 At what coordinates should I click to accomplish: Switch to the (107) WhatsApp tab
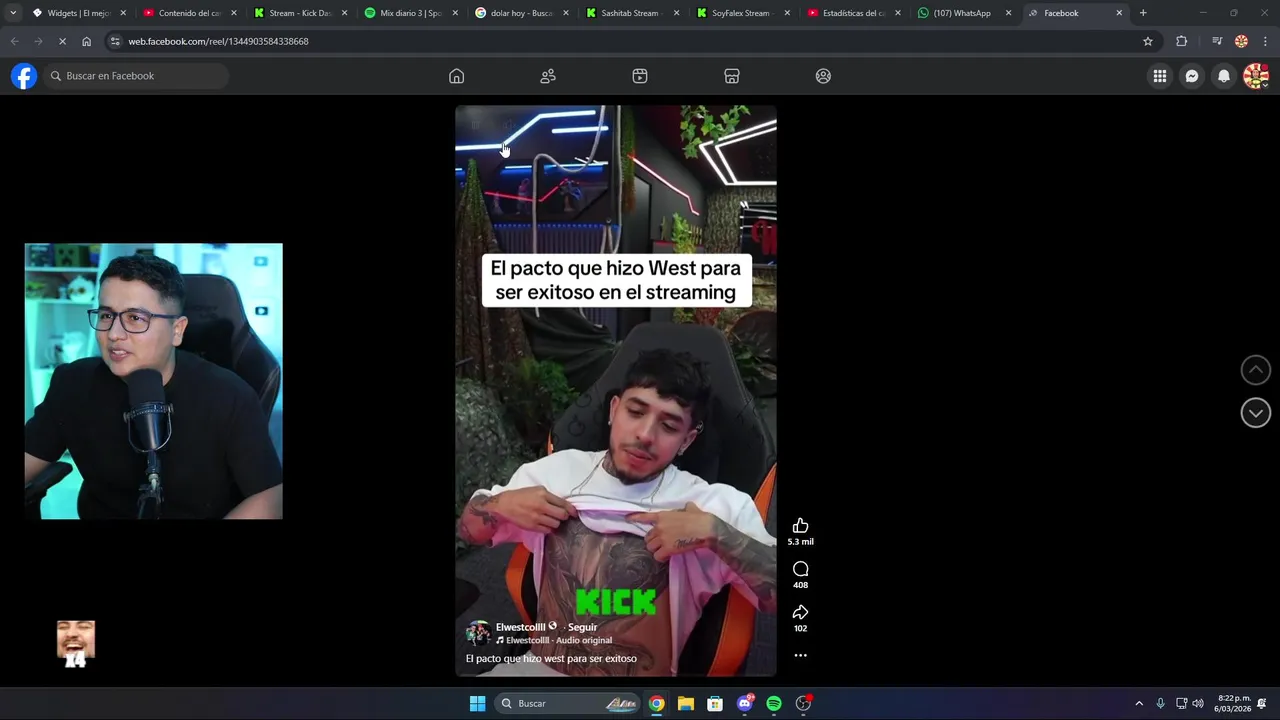[963, 13]
